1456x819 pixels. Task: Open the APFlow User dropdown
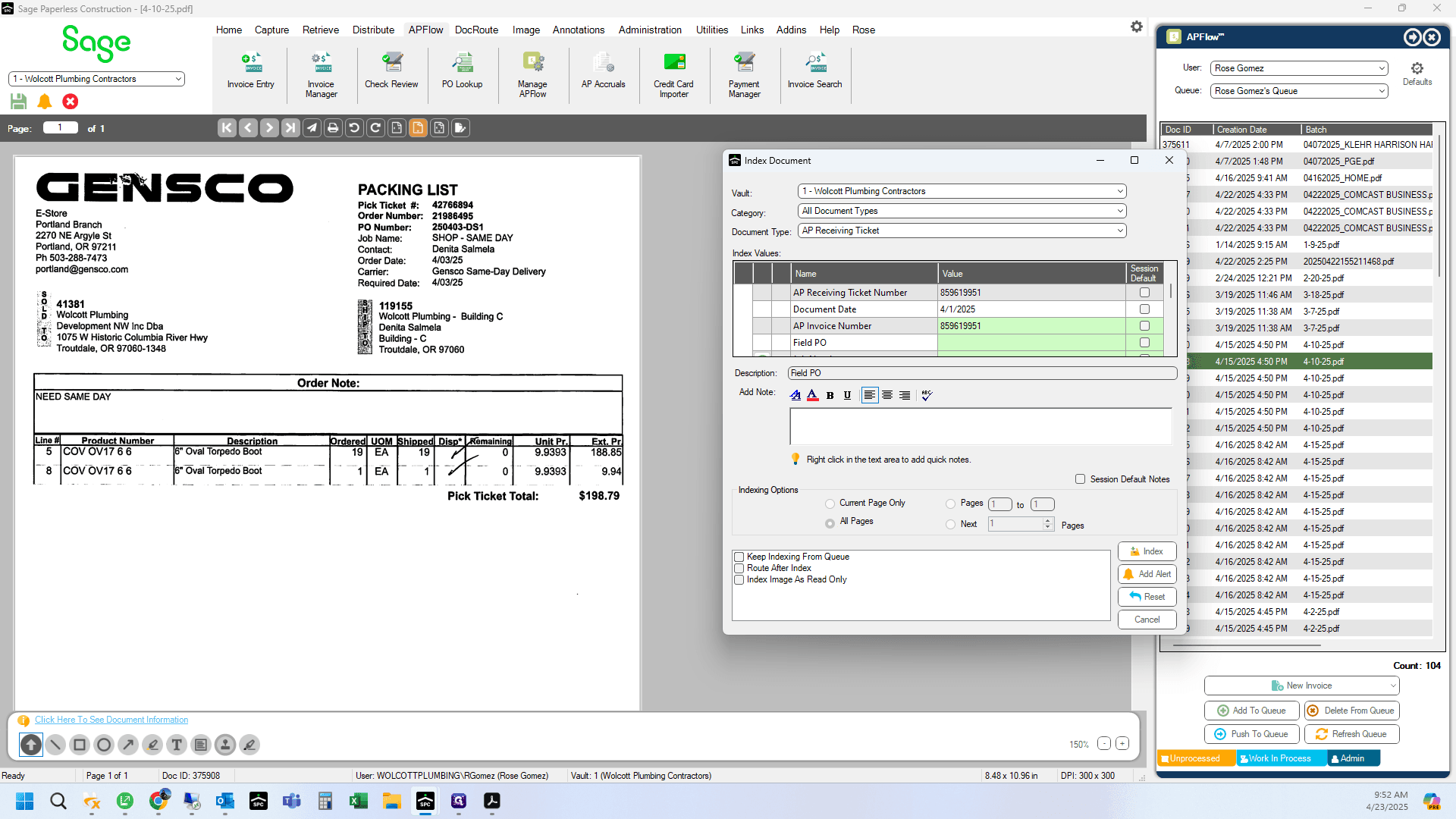click(x=1382, y=68)
